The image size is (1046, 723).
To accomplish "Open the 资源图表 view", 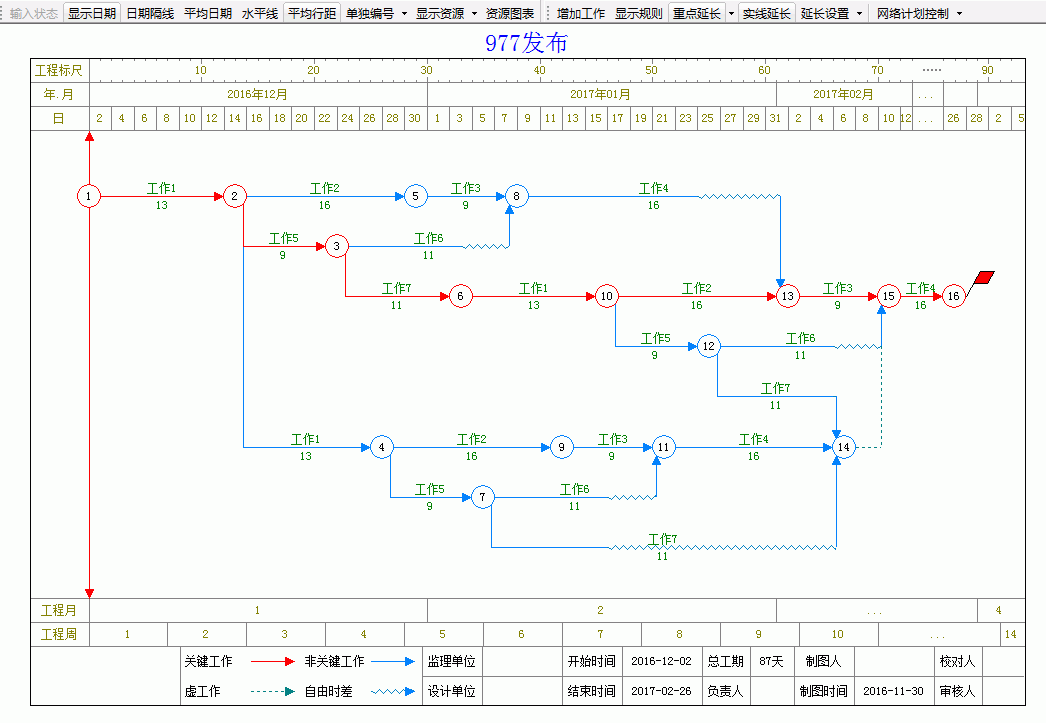I will click(509, 14).
